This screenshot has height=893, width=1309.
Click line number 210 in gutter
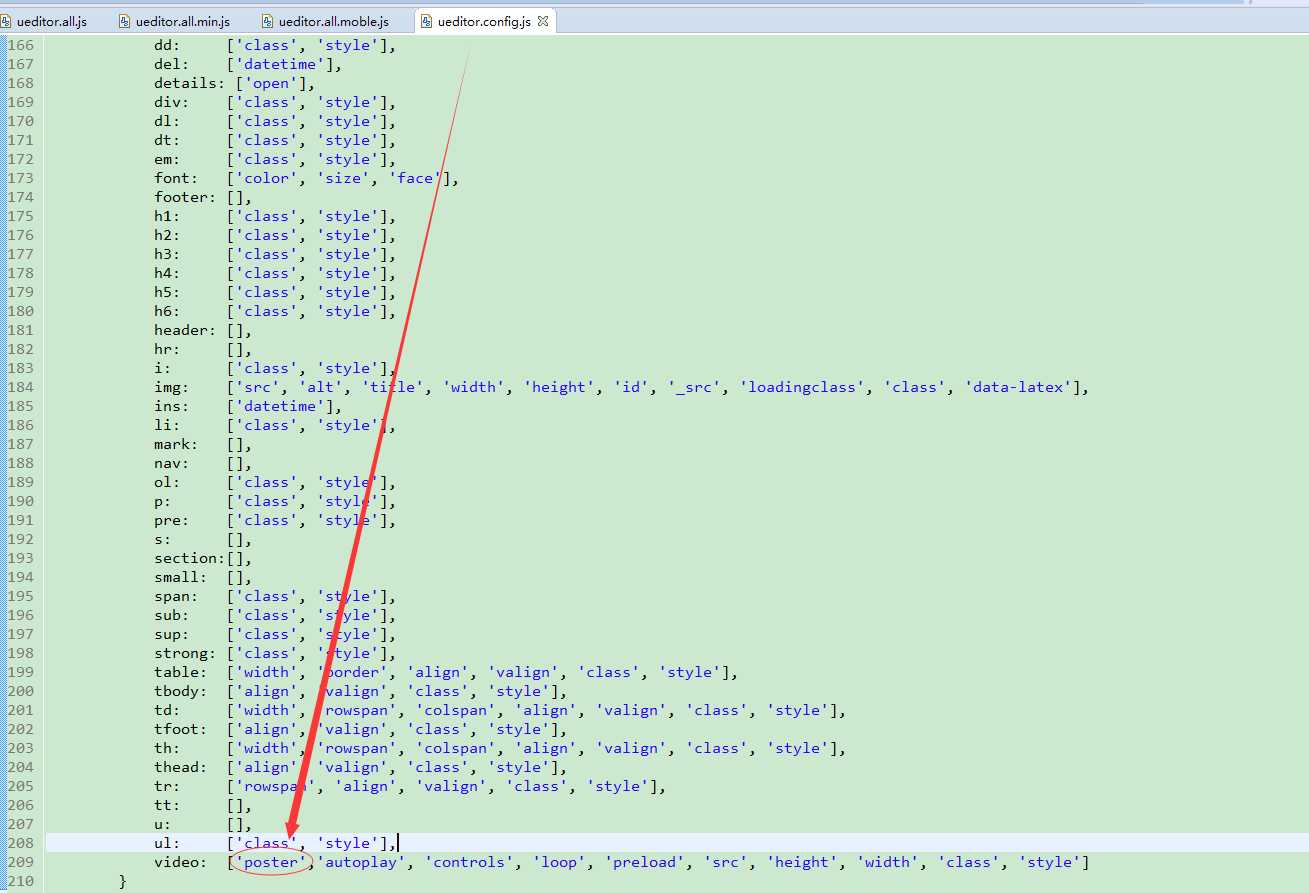click(x=21, y=881)
